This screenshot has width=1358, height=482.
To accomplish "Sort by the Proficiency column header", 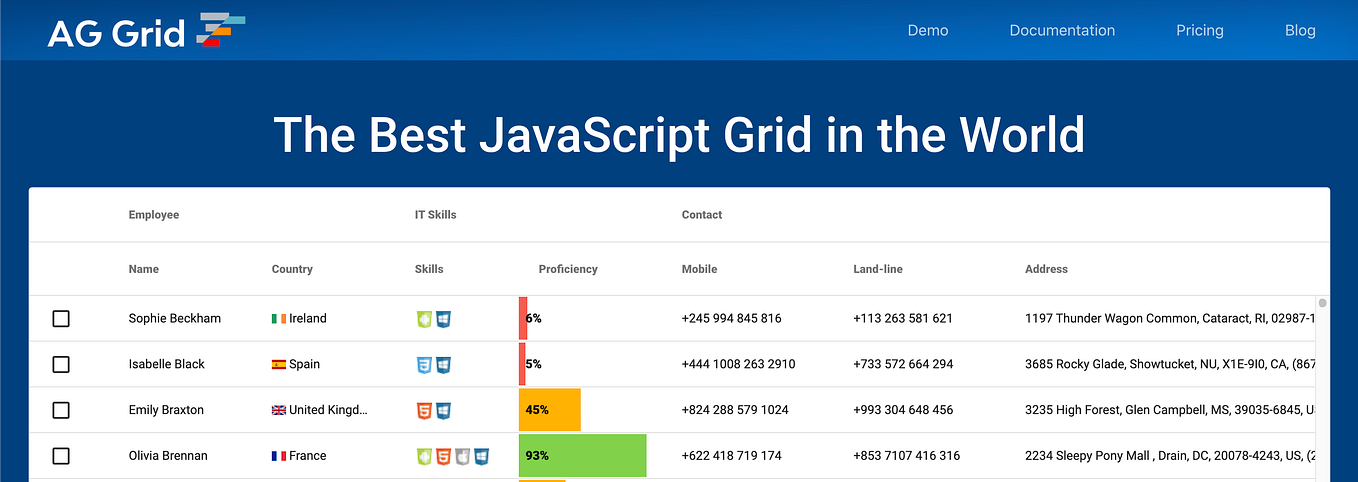I will 568,269.
